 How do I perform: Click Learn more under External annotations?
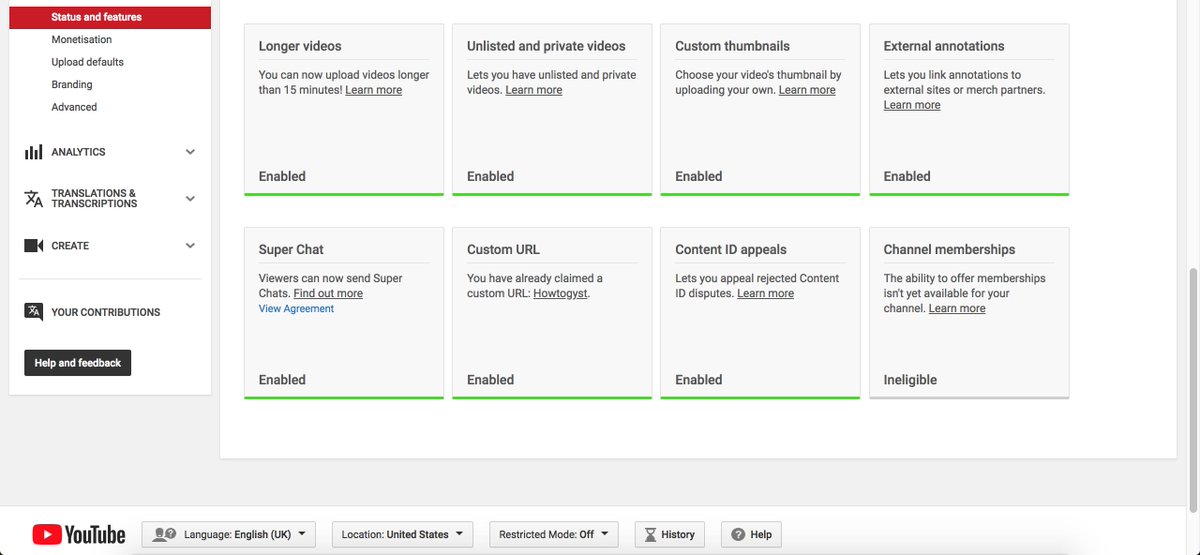912,105
